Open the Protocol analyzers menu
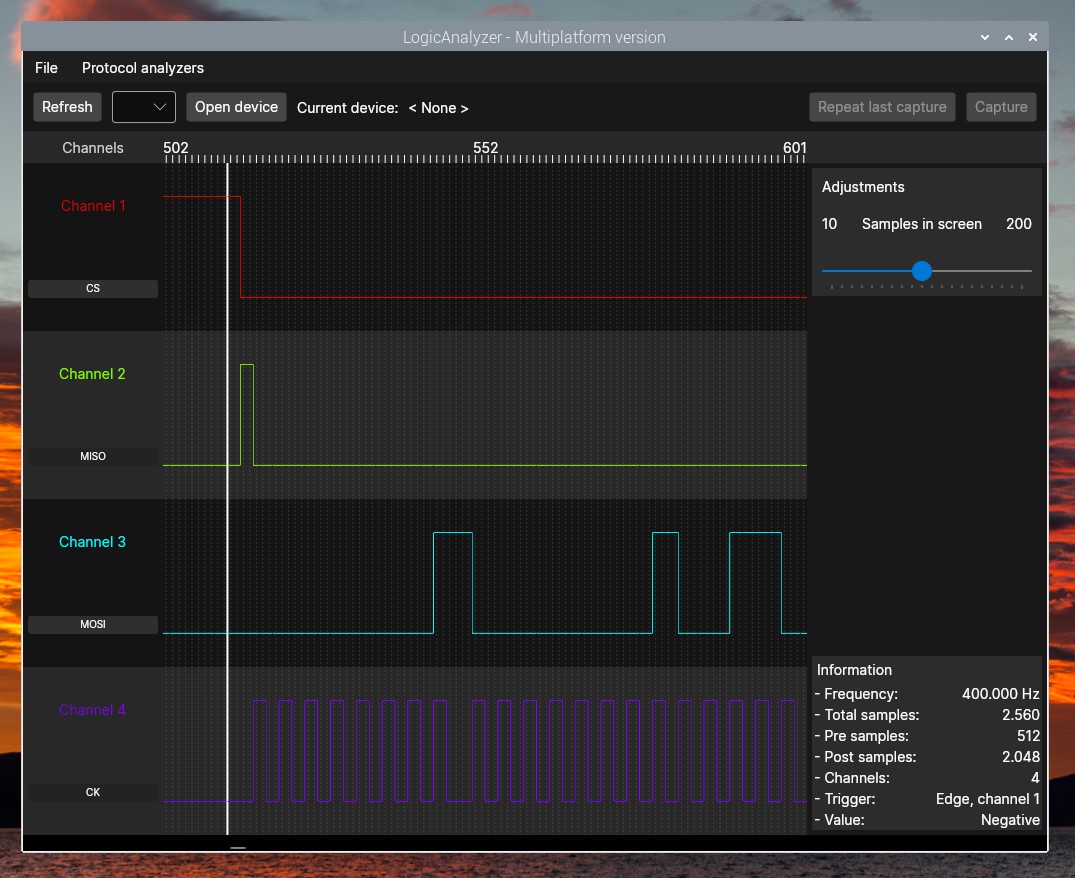 point(143,68)
